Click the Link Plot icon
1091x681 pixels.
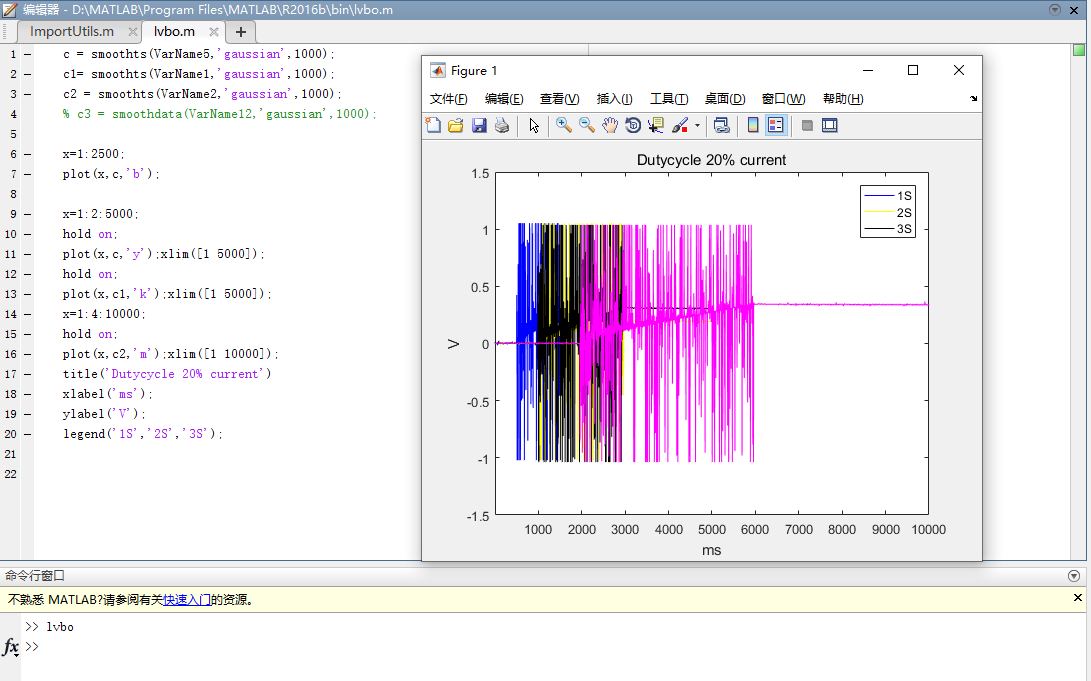(x=722, y=125)
